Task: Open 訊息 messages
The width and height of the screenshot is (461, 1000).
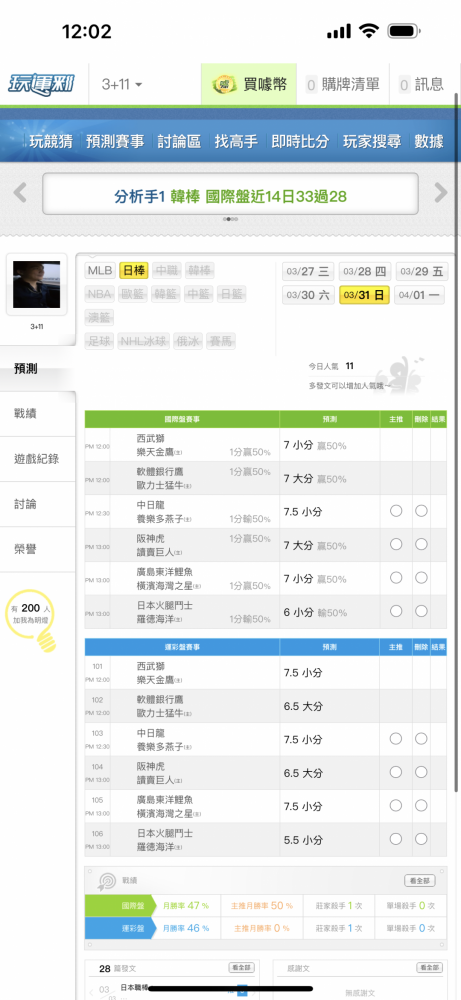Action: [x=421, y=84]
